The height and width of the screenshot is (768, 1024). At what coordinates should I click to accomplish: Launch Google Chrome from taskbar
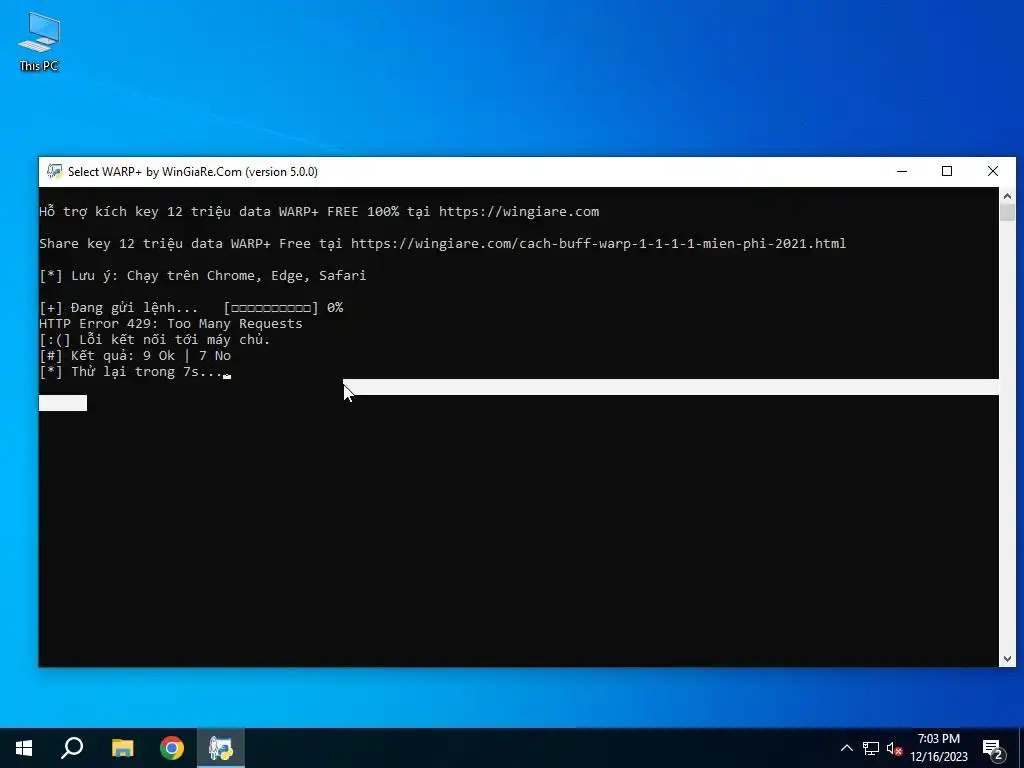pos(172,748)
